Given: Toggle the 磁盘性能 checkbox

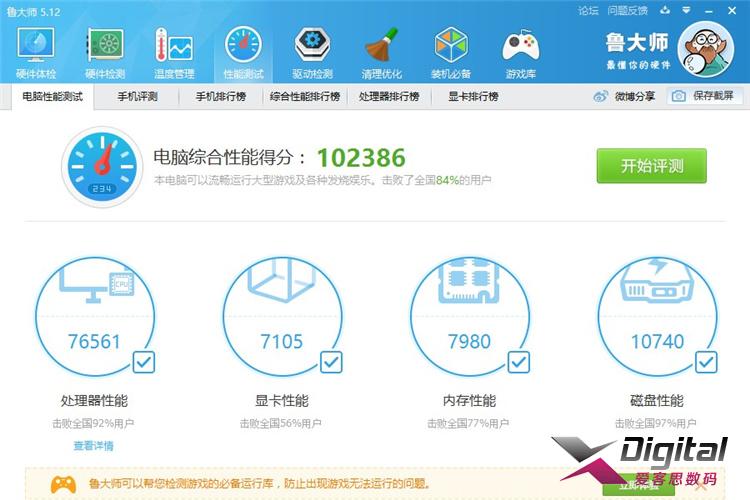Looking at the screenshot, I should [x=706, y=362].
